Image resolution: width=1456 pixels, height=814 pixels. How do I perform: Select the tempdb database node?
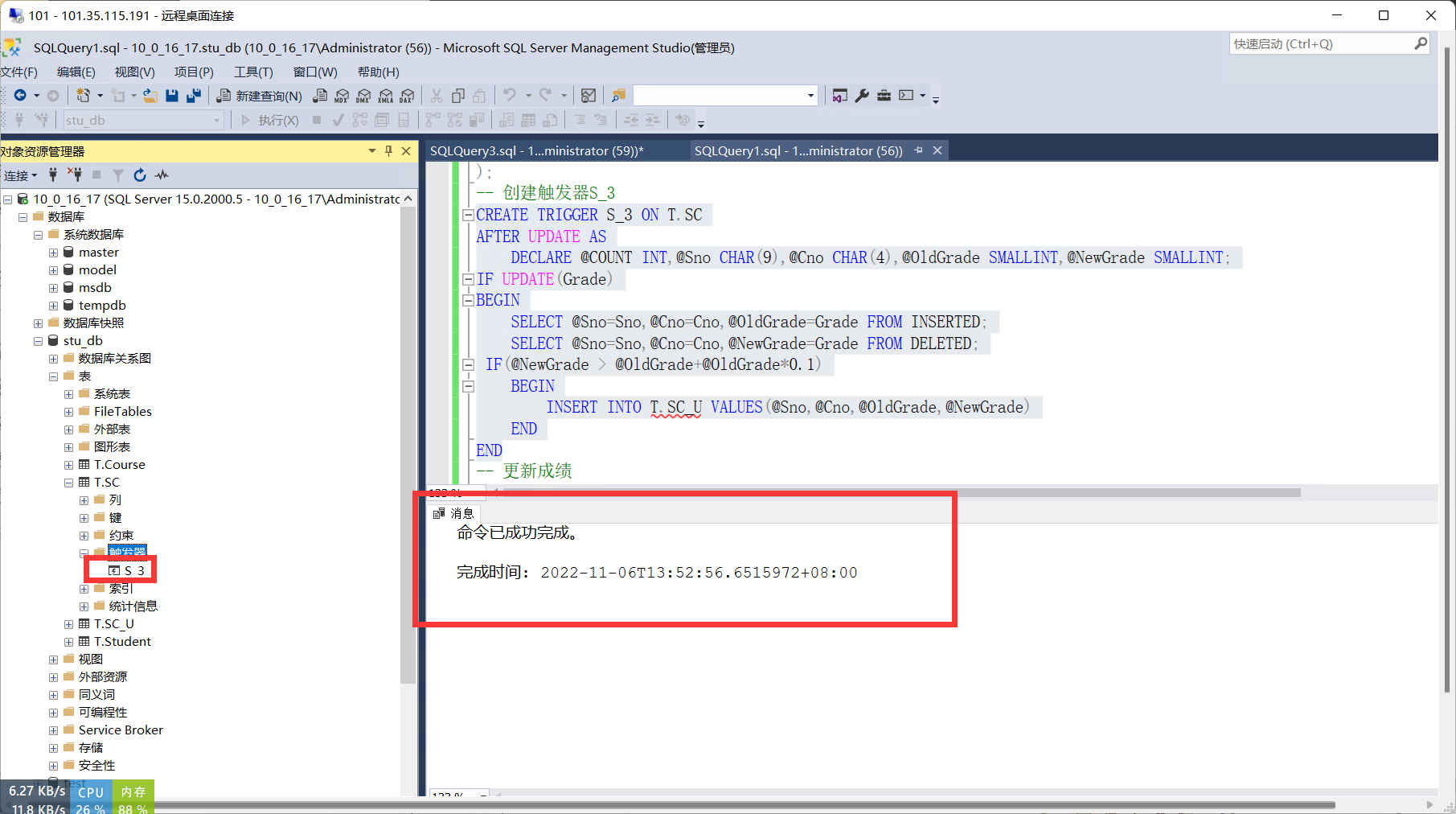pos(102,306)
